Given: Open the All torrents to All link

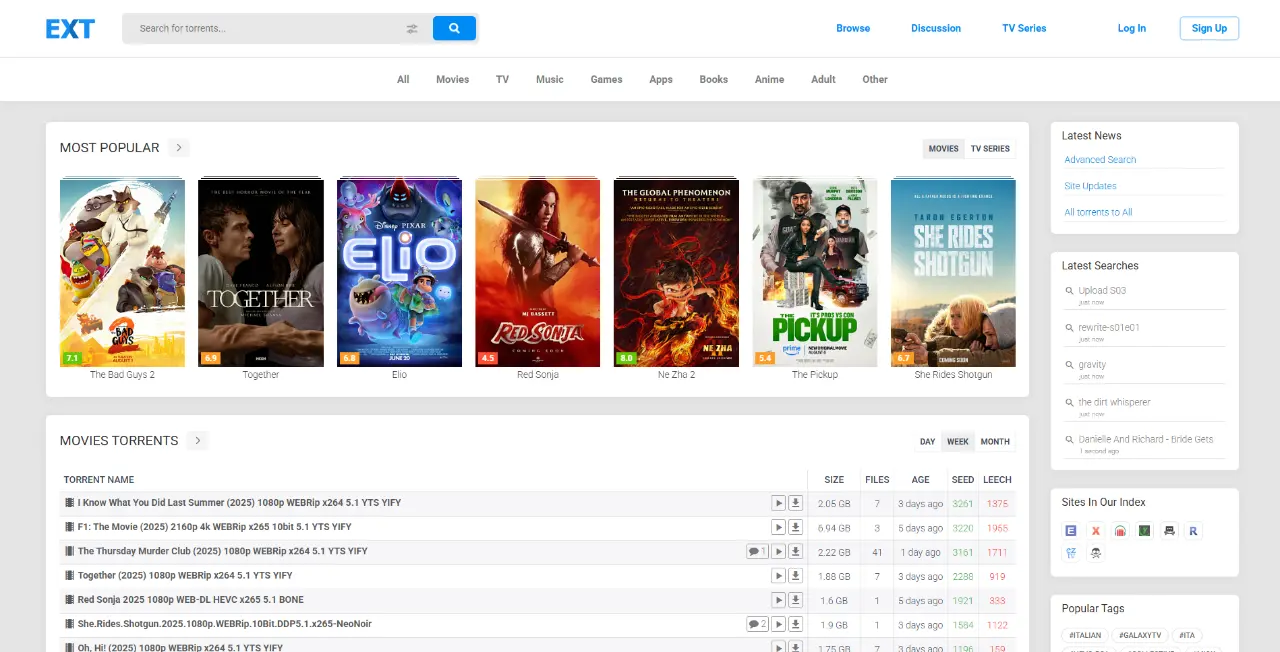Looking at the screenshot, I should [x=1098, y=212].
